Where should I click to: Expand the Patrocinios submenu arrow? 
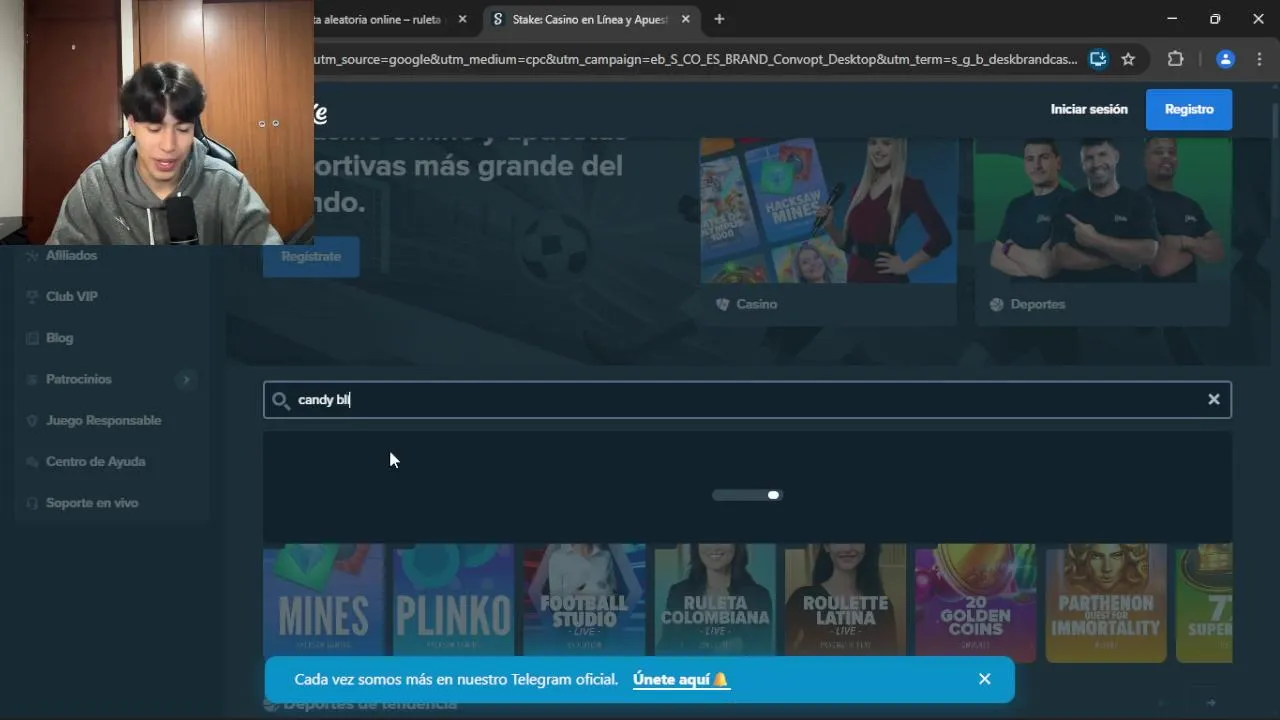[x=186, y=379]
